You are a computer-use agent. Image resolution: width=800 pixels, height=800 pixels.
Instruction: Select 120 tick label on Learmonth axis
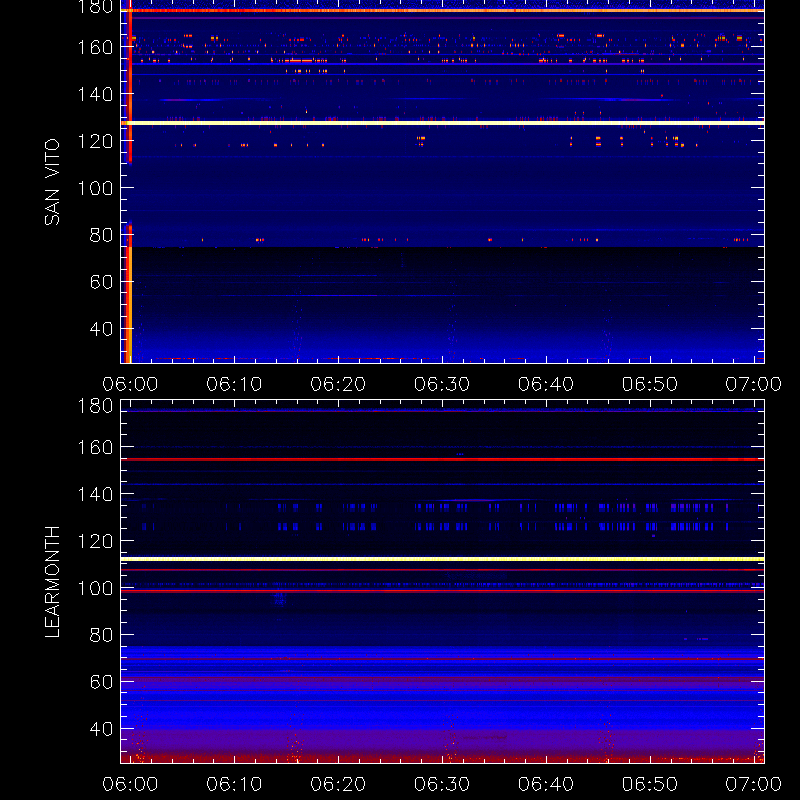point(95,541)
